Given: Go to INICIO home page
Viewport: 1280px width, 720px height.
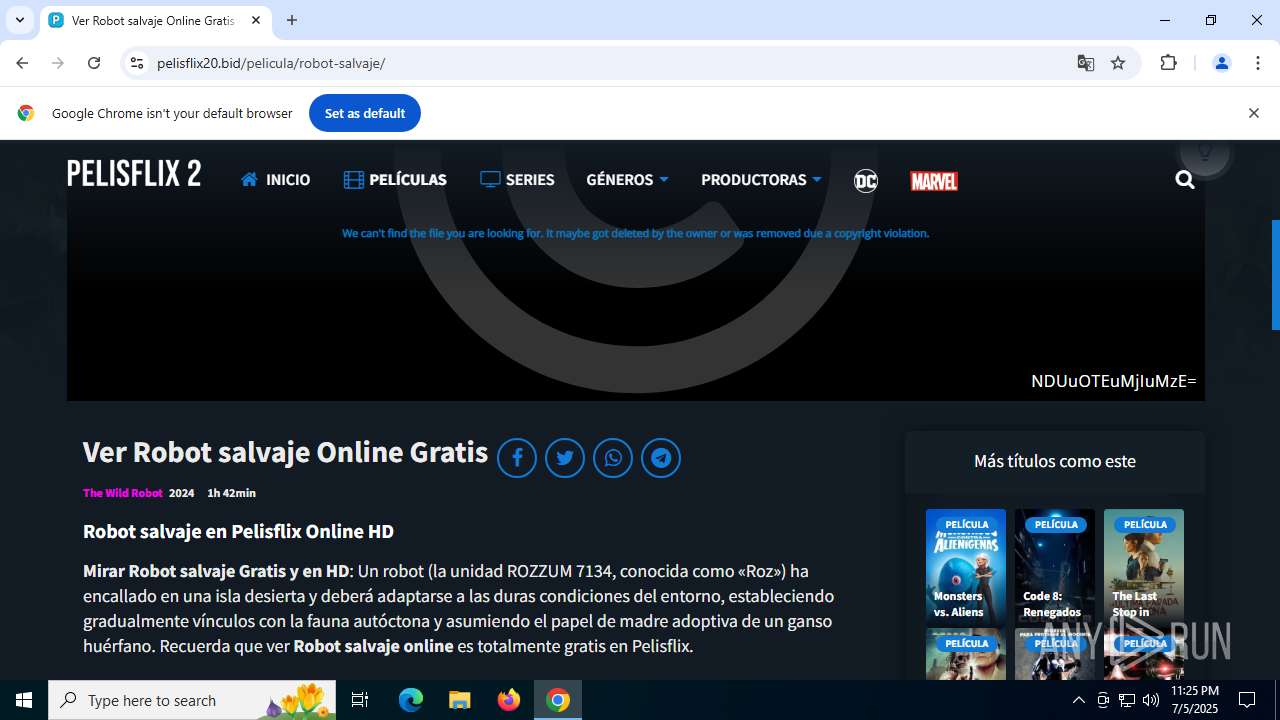Looking at the screenshot, I should pos(275,180).
